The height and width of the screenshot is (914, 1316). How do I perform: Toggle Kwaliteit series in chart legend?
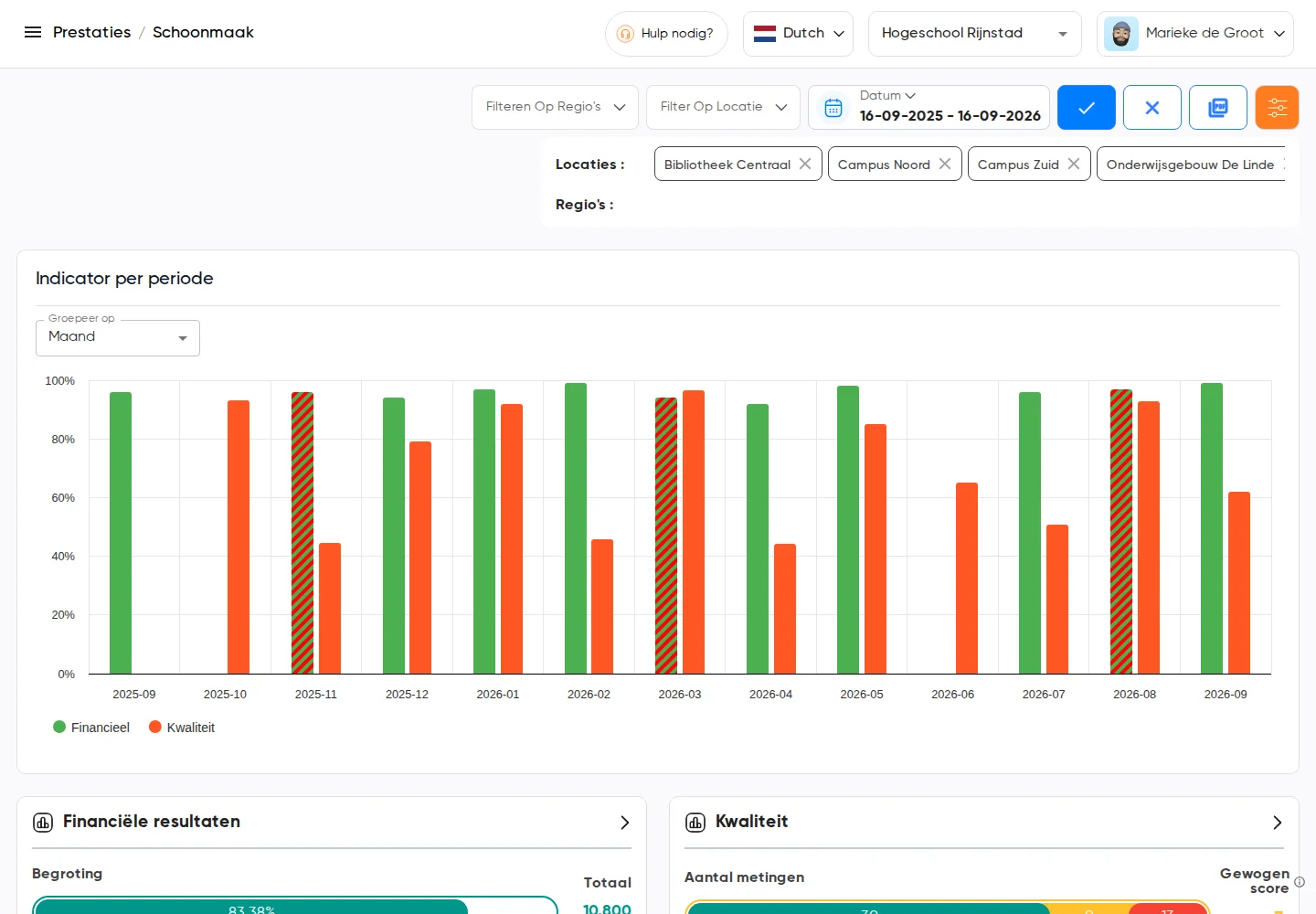182,728
